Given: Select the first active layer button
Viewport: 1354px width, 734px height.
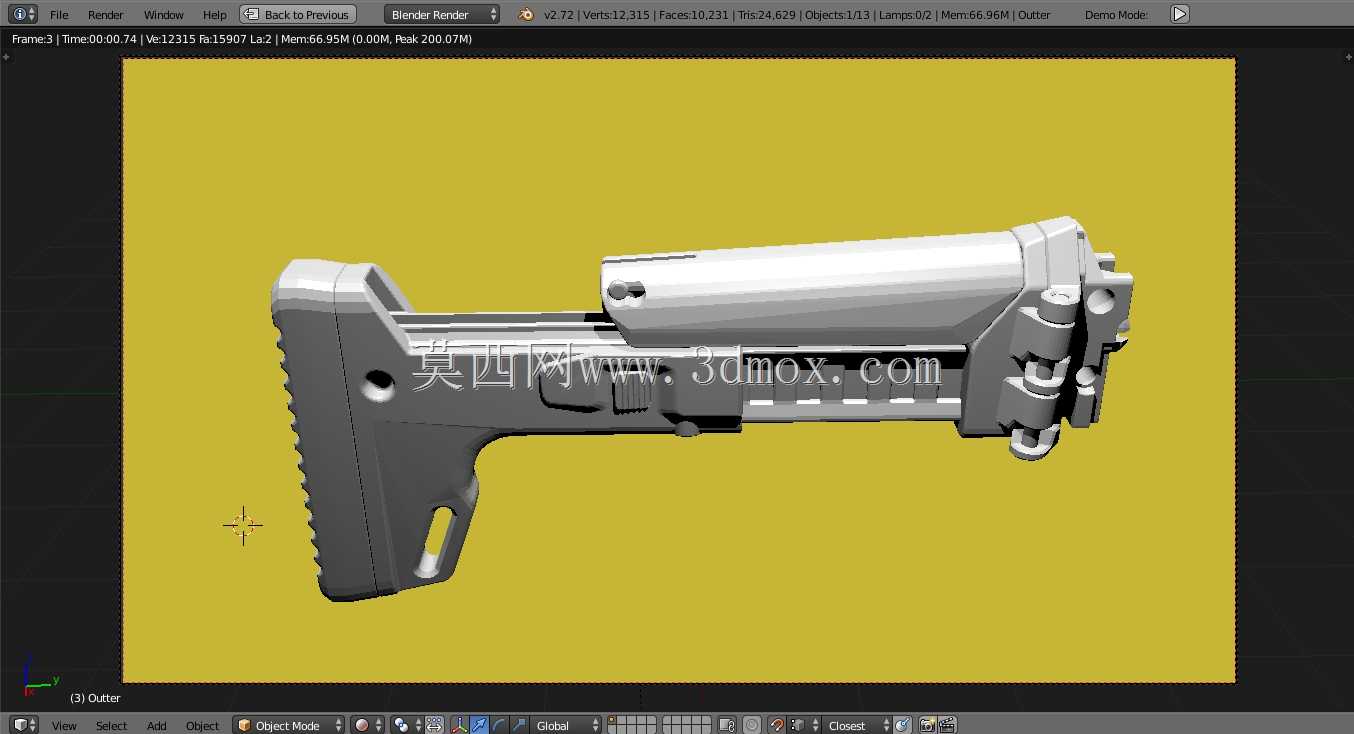Looking at the screenshot, I should coord(614,721).
